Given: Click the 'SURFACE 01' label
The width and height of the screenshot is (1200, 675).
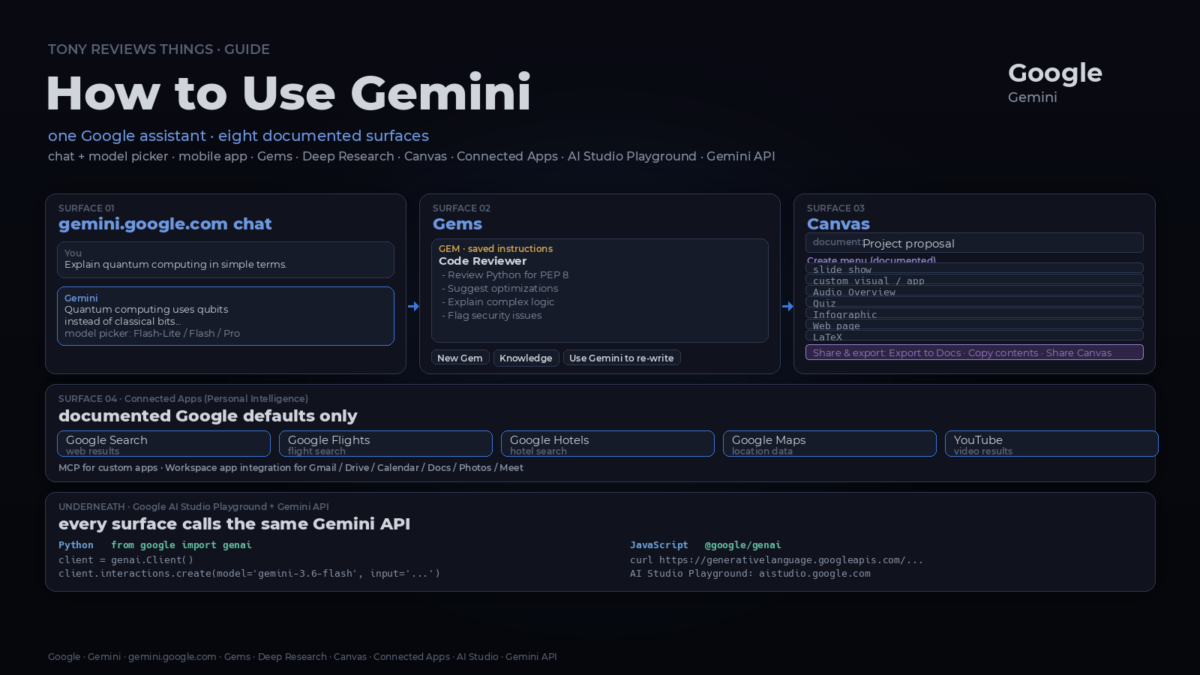Looking at the screenshot, I should pyautogui.click(x=86, y=208).
